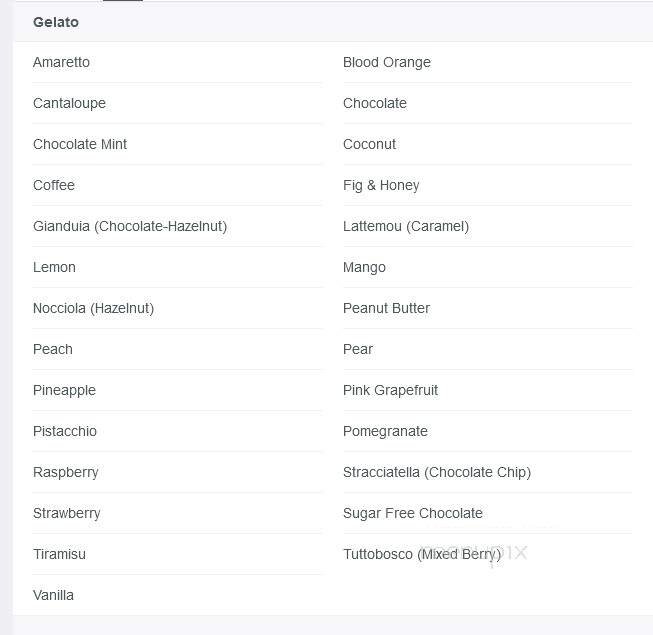Choose the Blood Orange flavor
653x635 pixels.
point(387,62)
